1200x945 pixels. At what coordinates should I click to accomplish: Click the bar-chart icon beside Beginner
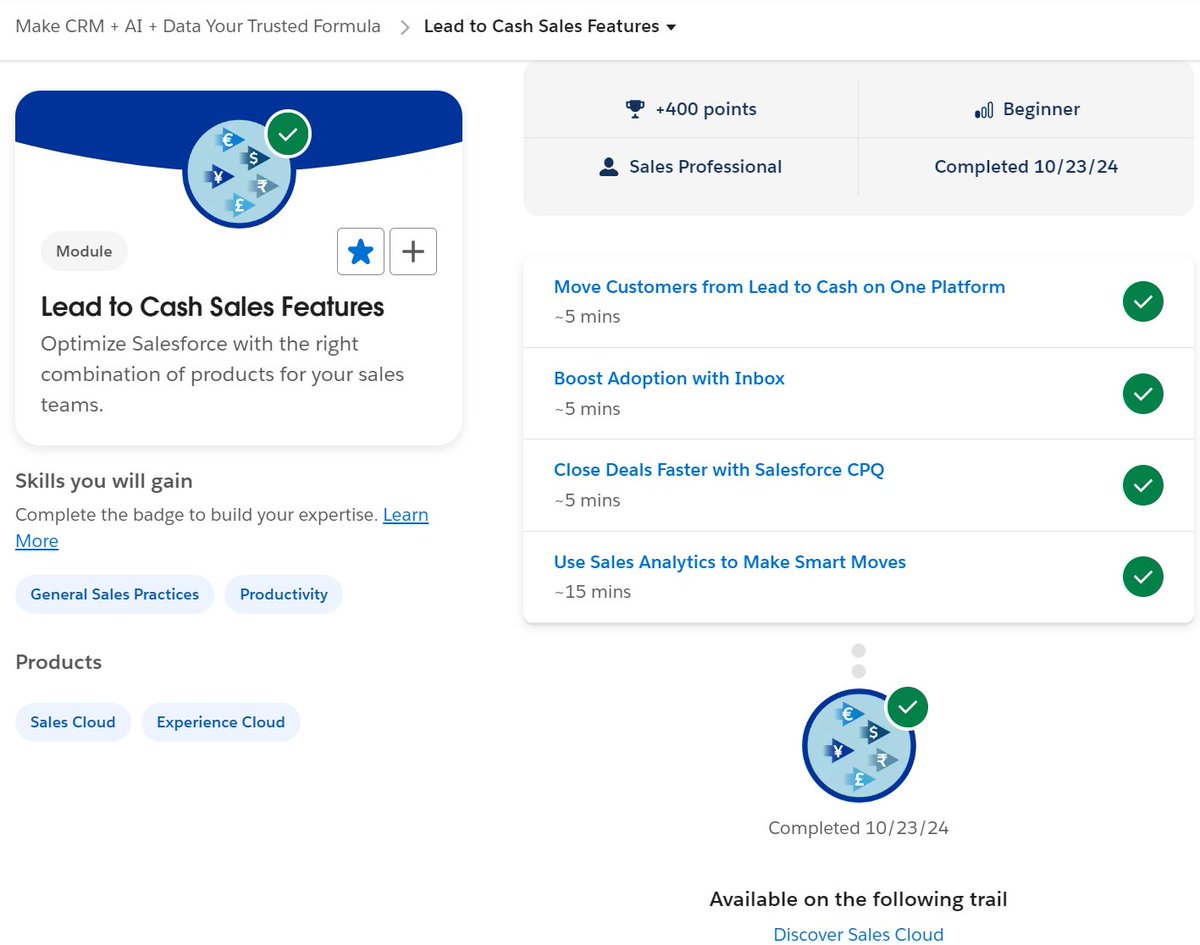point(984,110)
